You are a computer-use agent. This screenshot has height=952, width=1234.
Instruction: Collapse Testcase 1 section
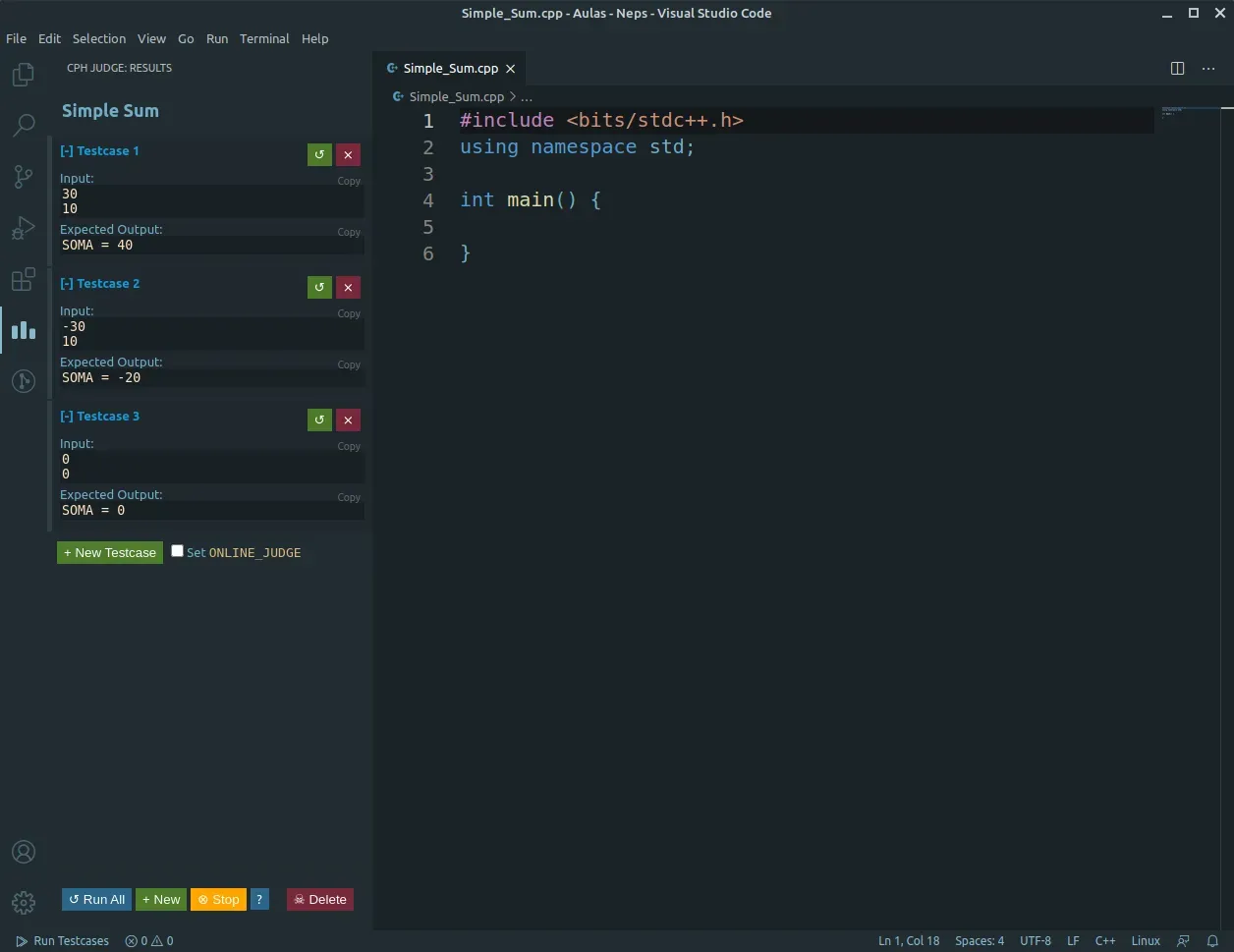tap(99, 151)
